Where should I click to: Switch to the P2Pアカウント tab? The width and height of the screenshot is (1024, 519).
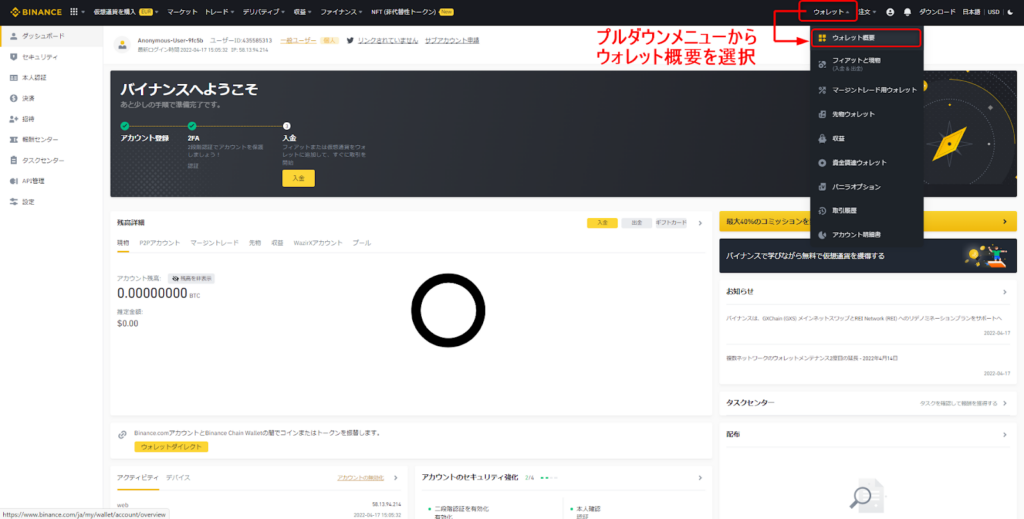coord(159,243)
